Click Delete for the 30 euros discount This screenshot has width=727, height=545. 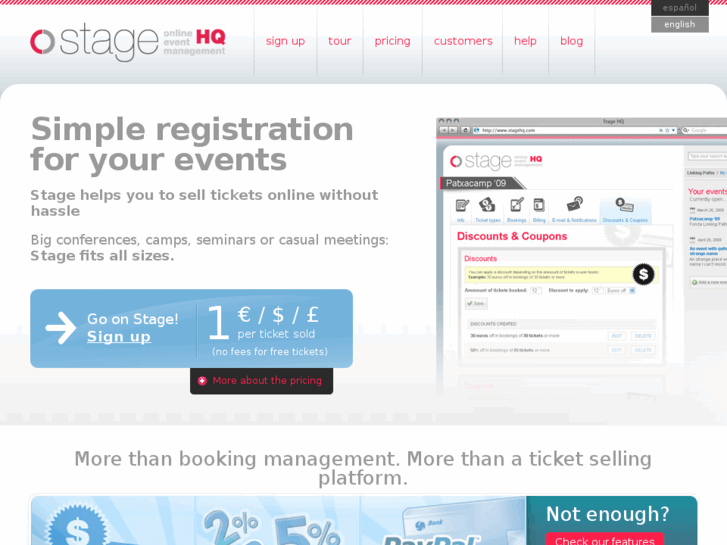pyautogui.click(x=643, y=336)
